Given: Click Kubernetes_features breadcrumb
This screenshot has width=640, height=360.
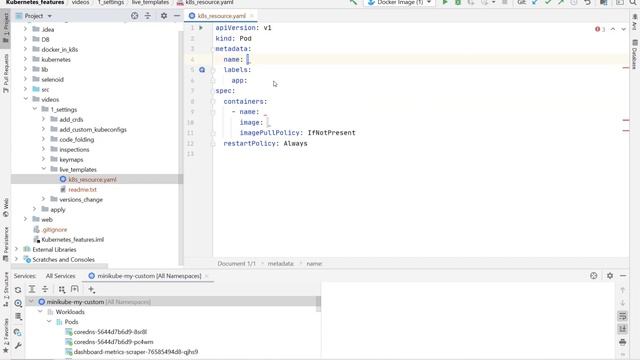Looking at the screenshot, I should tap(35, 2).
